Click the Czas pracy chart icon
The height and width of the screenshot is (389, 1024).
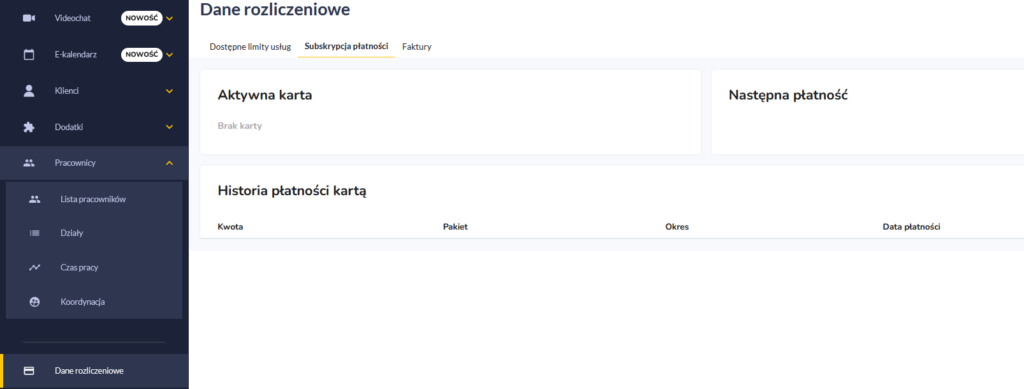(35, 268)
